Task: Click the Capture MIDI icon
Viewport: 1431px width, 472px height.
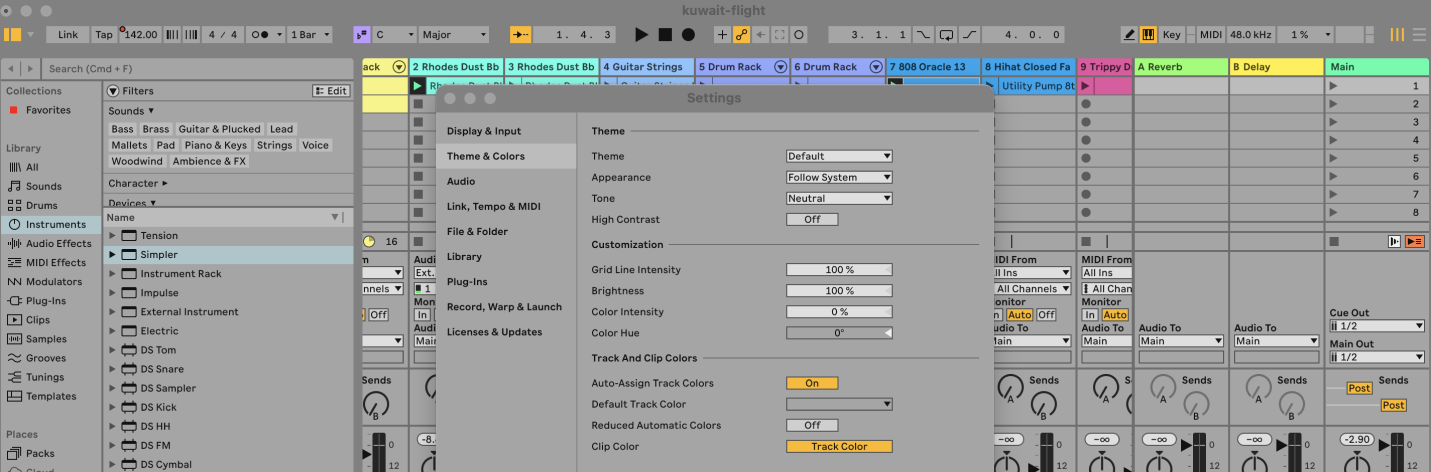Action: [x=780, y=35]
